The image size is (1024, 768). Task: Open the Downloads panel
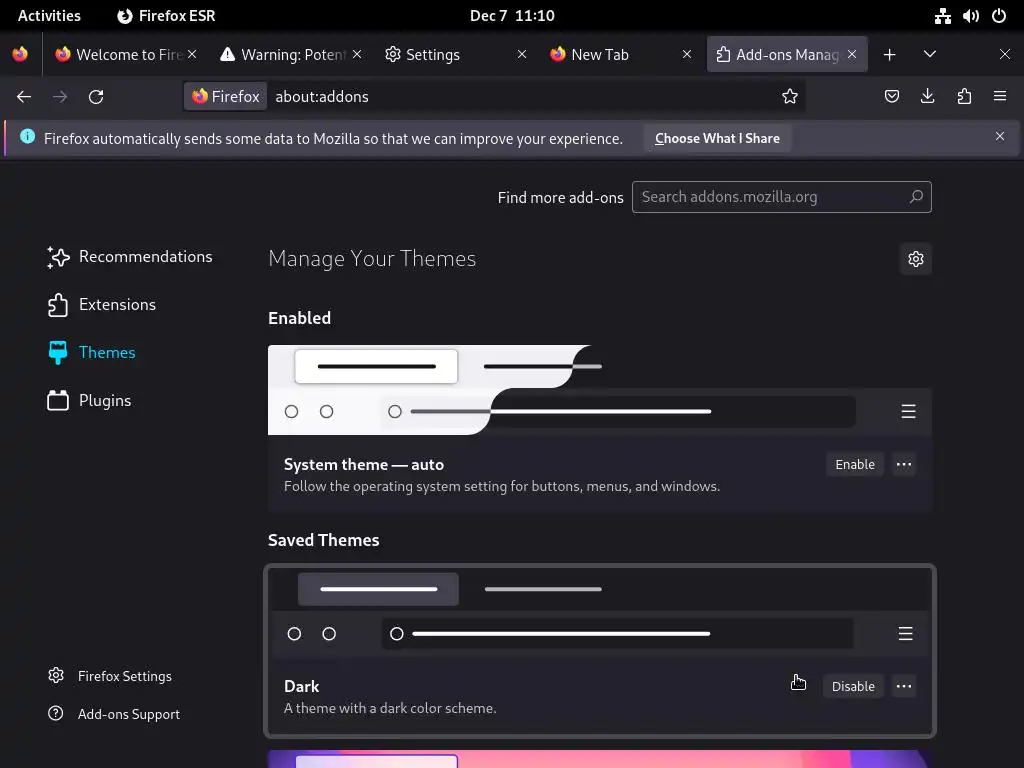click(x=927, y=97)
